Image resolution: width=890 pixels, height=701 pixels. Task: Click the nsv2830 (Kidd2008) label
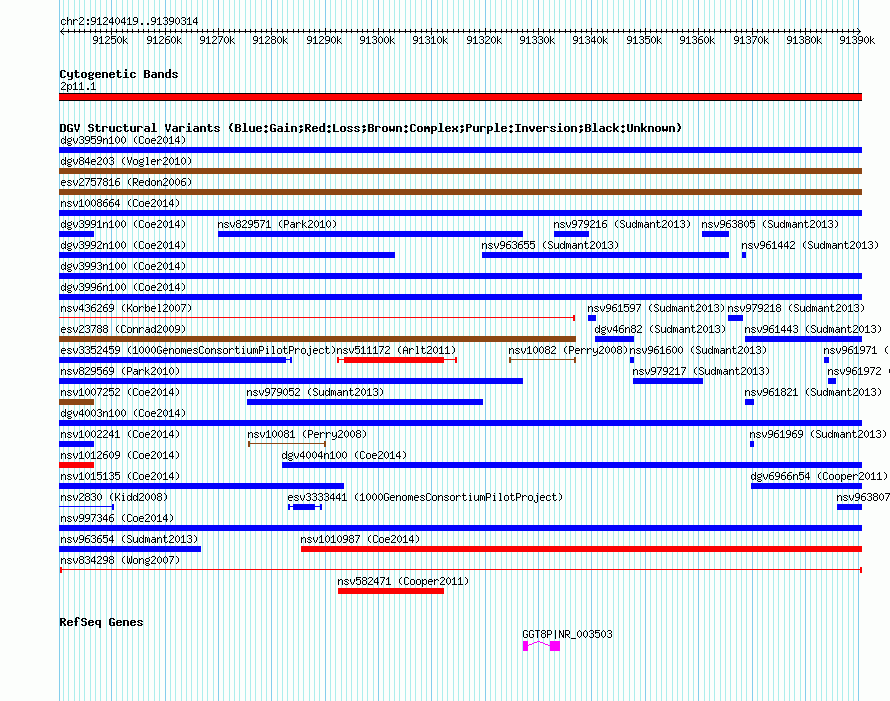(x=114, y=497)
